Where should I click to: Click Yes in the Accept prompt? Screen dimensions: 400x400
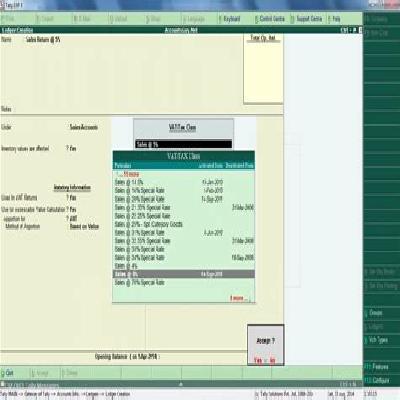pyautogui.click(x=258, y=360)
